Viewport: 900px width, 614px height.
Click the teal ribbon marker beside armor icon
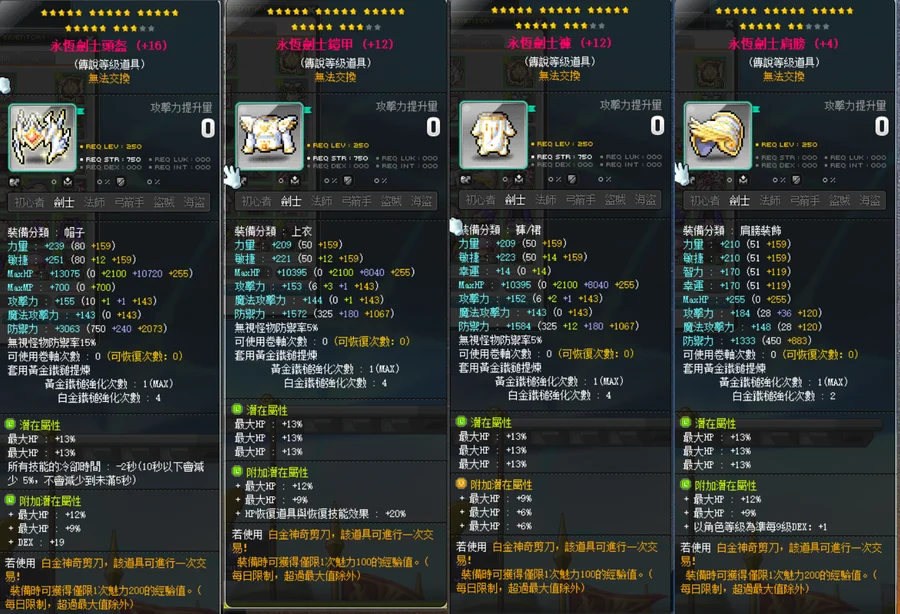pos(308,110)
